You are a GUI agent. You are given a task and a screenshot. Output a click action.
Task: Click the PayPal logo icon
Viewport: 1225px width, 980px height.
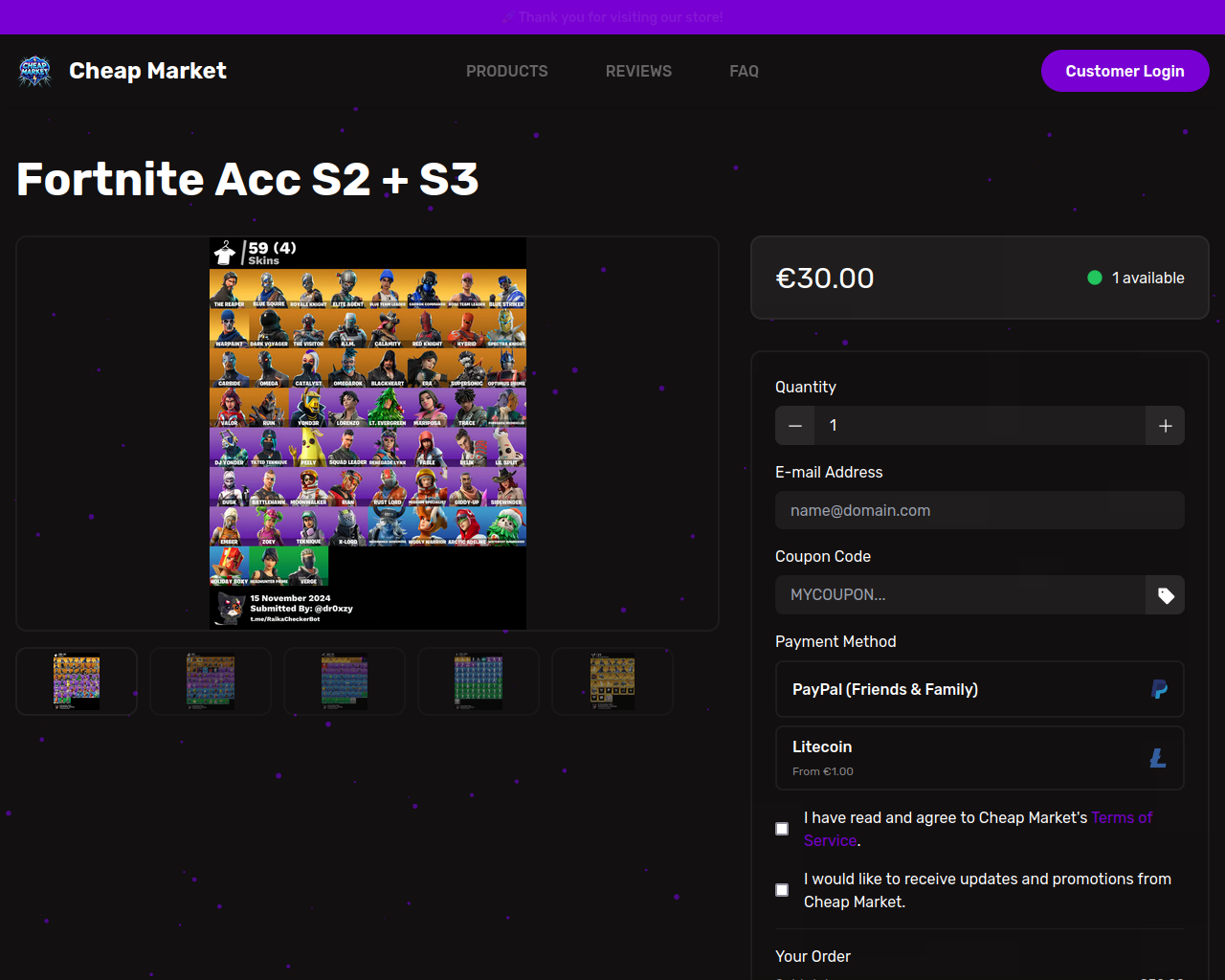point(1159,689)
